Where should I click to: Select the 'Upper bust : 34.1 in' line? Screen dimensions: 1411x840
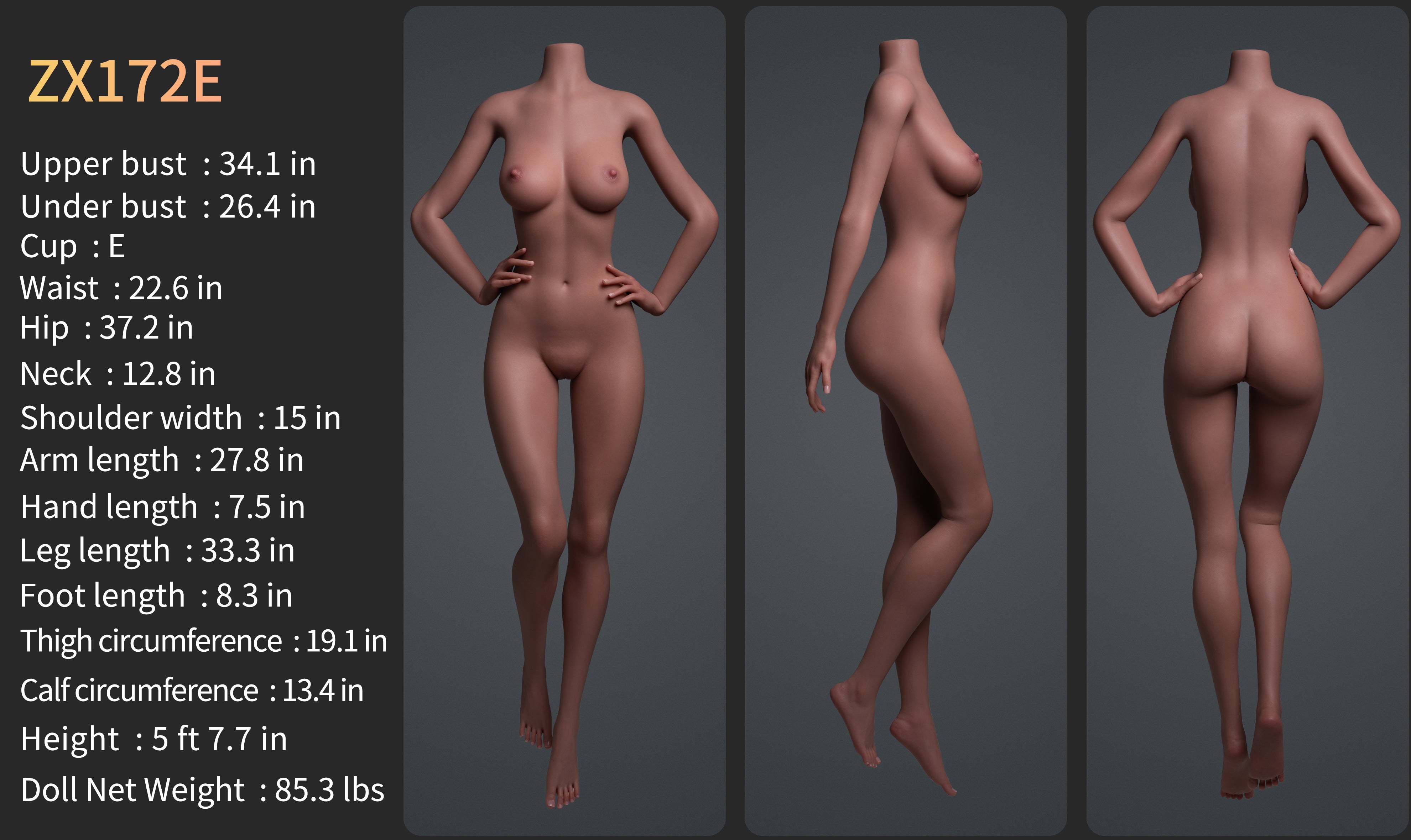pyautogui.click(x=168, y=164)
